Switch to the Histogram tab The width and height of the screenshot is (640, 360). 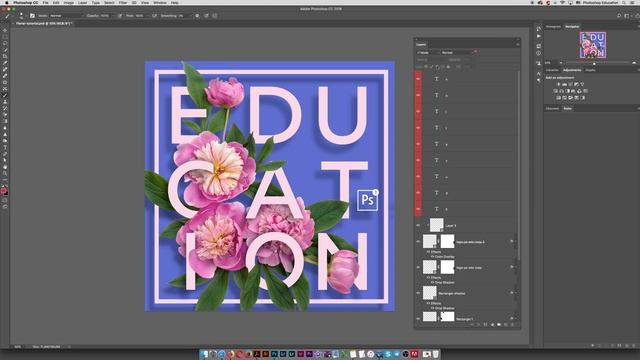553,27
